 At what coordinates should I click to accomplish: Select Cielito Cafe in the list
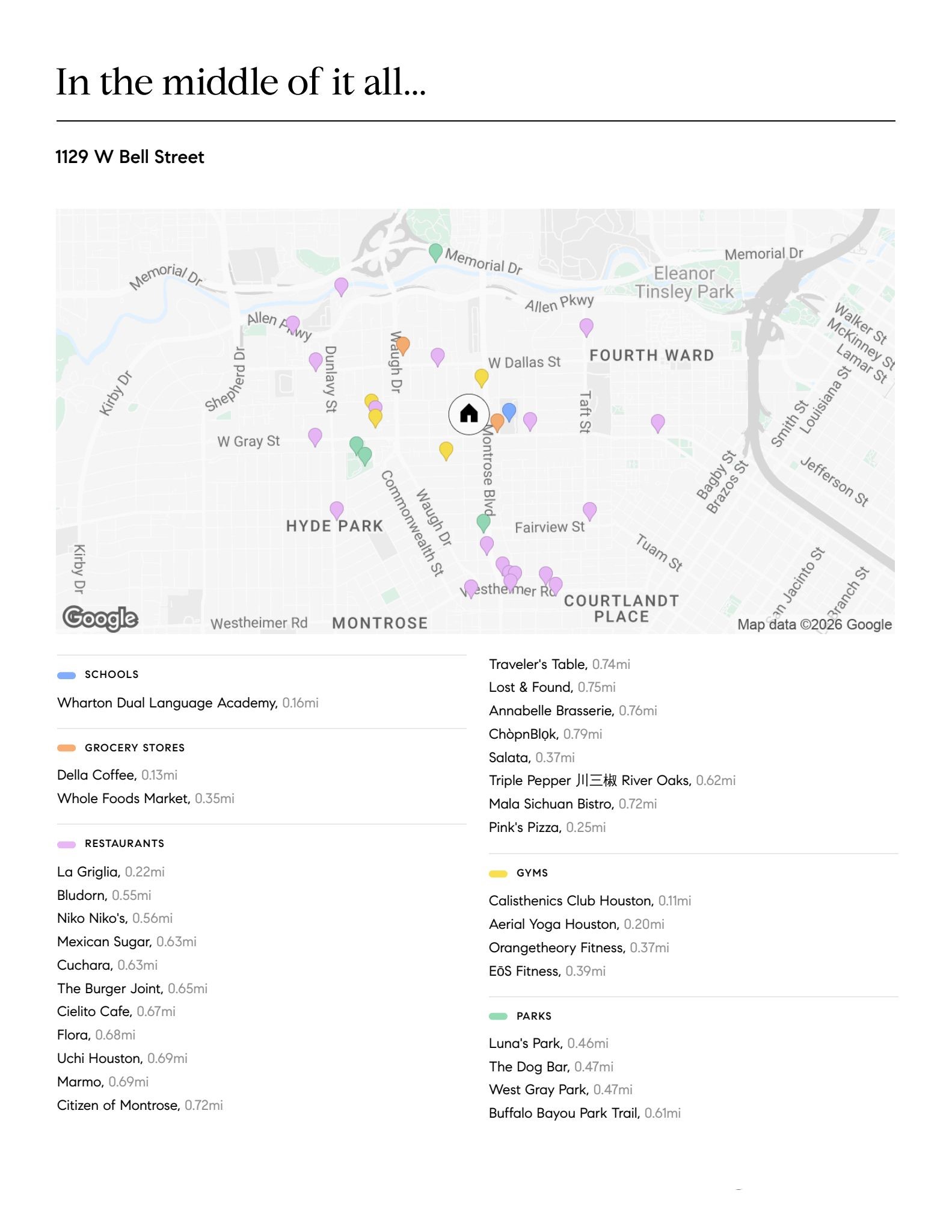point(117,1011)
